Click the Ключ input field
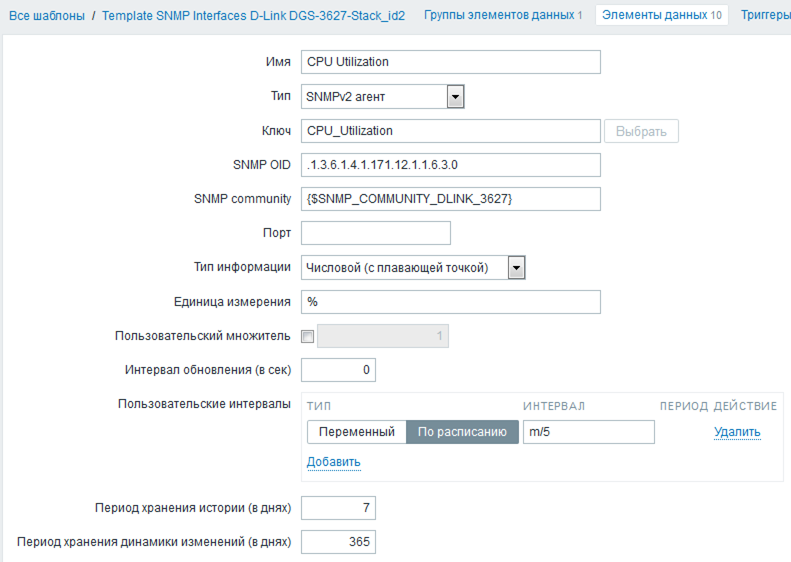Image resolution: width=791 pixels, height=562 pixels. coord(450,131)
